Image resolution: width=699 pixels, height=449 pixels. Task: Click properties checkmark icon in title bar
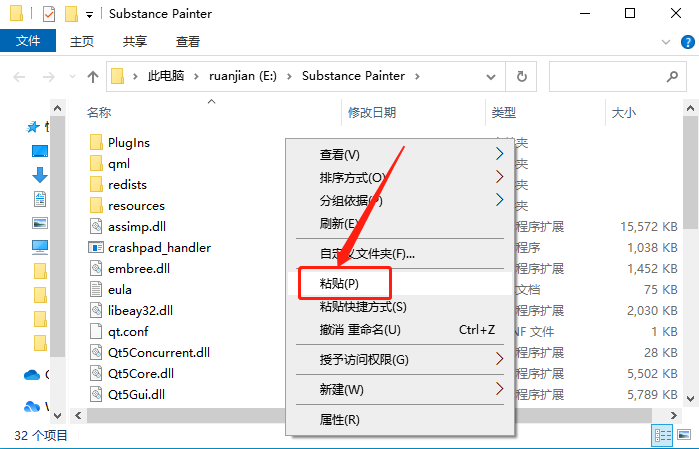[x=49, y=14]
